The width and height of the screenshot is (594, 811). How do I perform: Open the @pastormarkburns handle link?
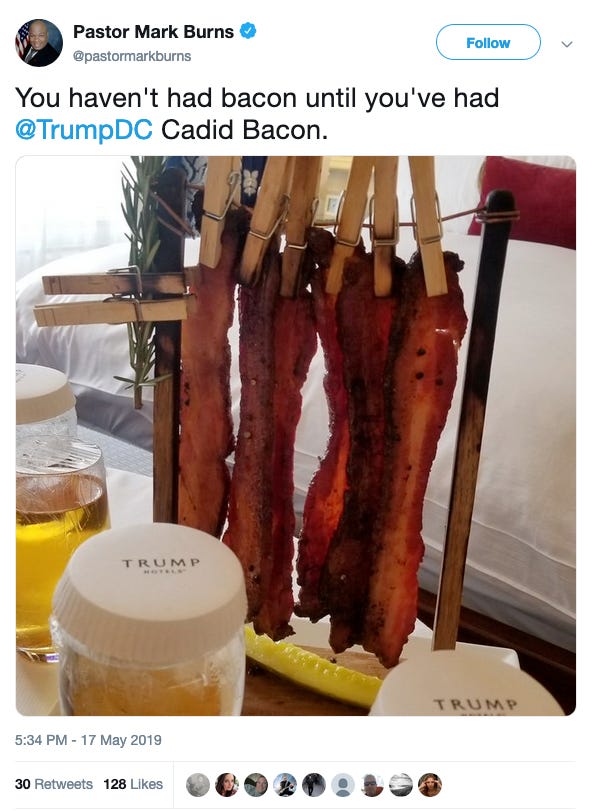click(x=132, y=56)
